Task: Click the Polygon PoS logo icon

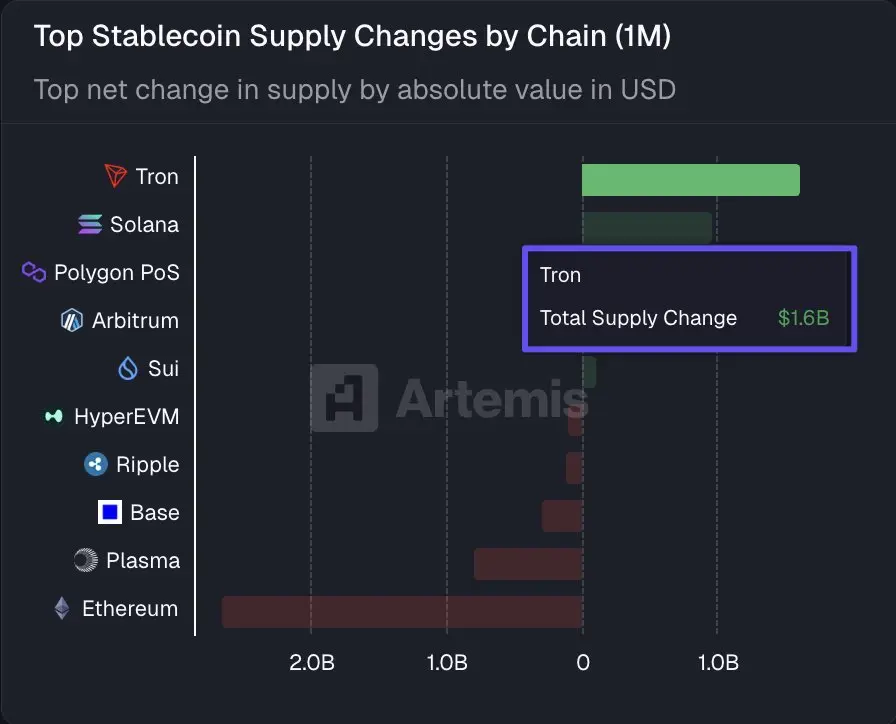Action: pos(34,272)
